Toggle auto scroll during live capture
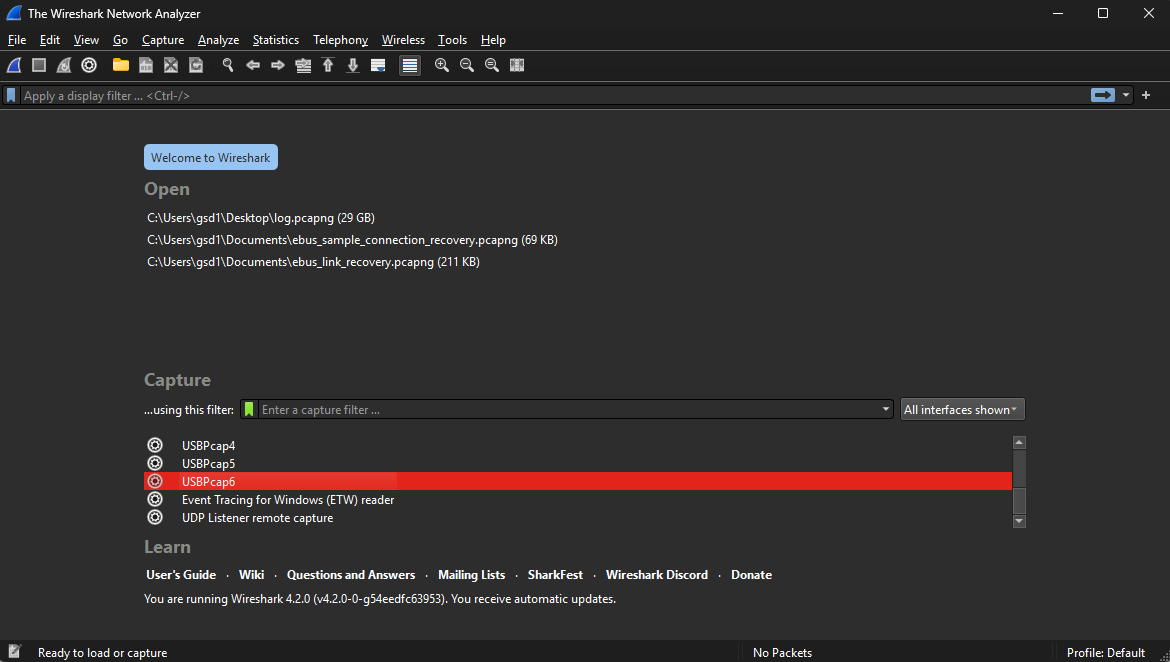 [378, 66]
